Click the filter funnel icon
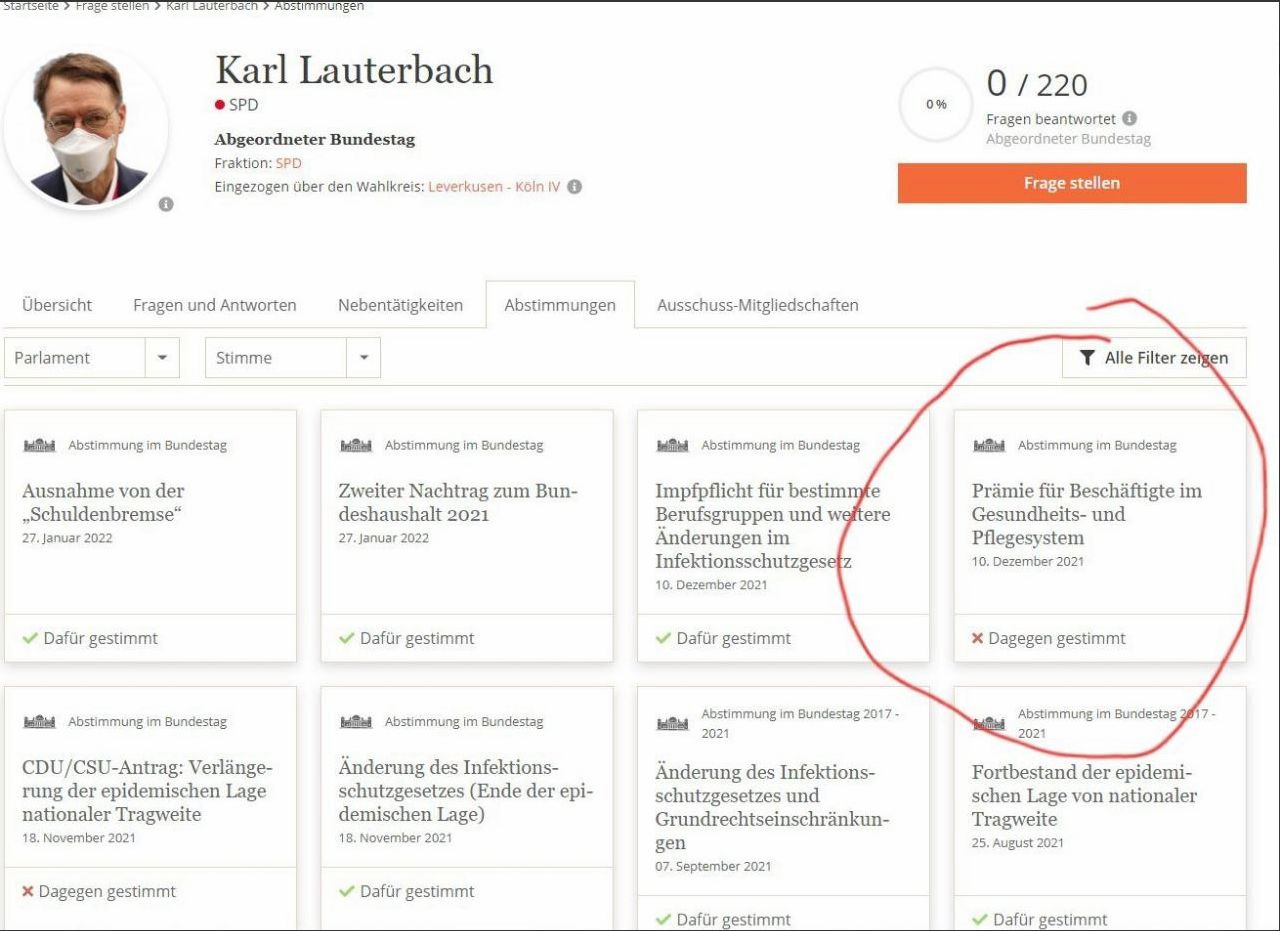 1088,358
